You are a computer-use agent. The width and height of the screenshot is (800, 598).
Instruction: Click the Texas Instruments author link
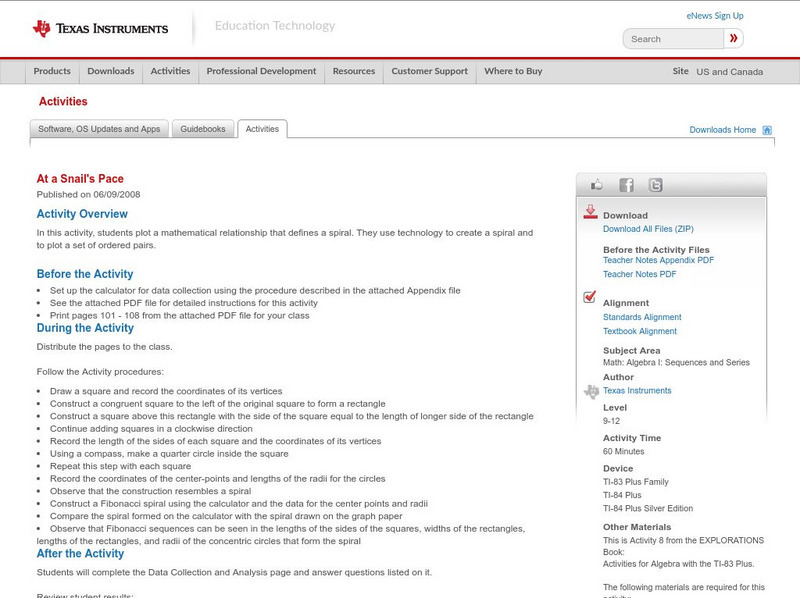click(x=637, y=390)
